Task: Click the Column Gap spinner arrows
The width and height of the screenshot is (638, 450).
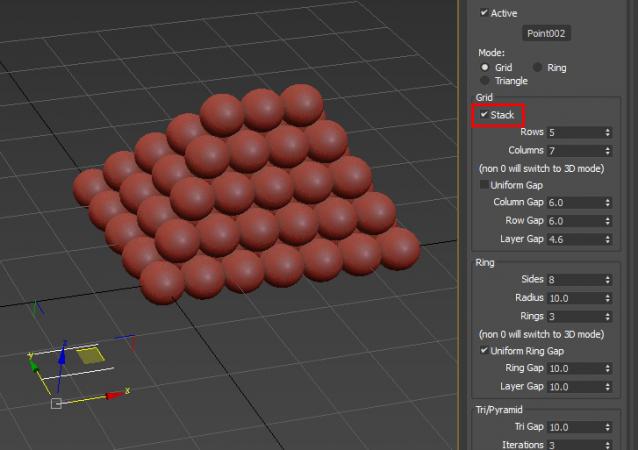Action: click(607, 202)
